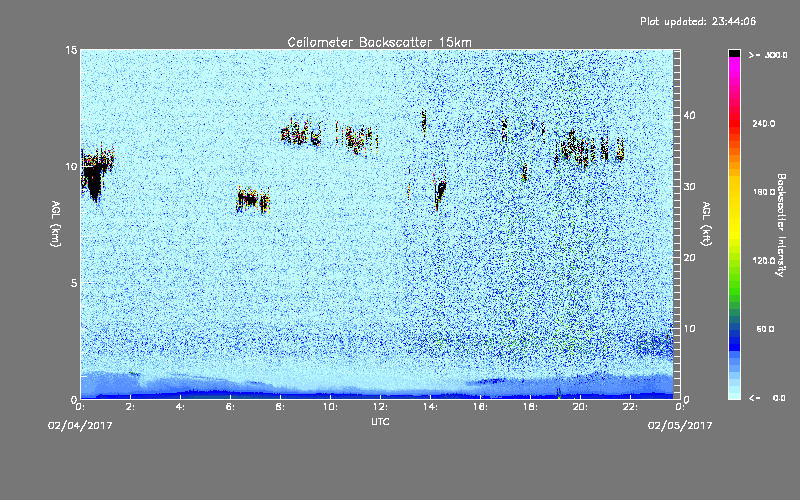Click the colorbar value 120.0
The image size is (800, 500).
point(764,261)
